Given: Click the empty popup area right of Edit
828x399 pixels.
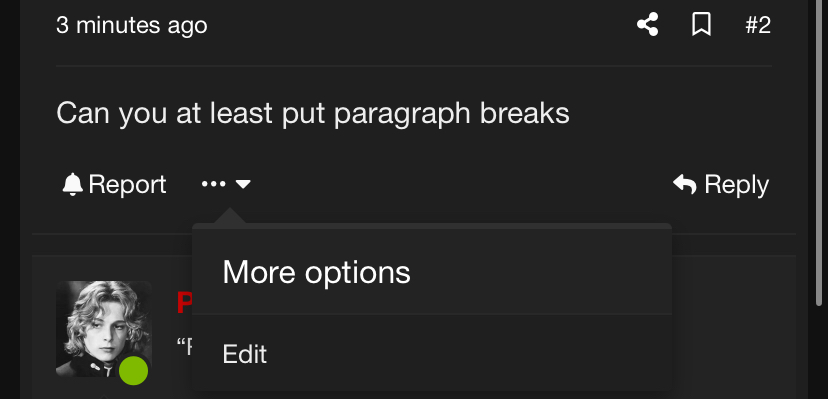Looking at the screenshot, I should tap(469, 354).
